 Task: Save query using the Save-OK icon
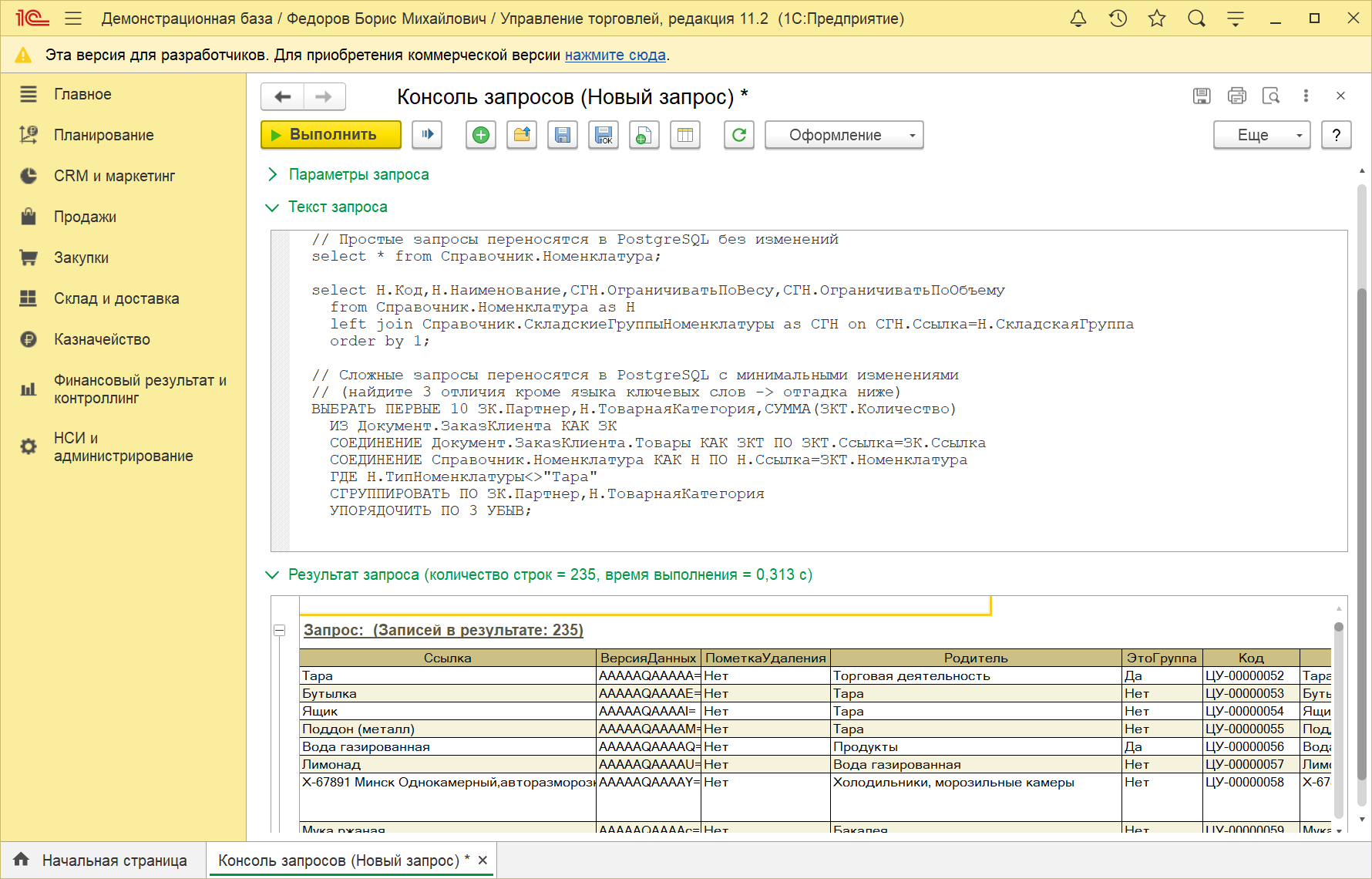coord(604,135)
